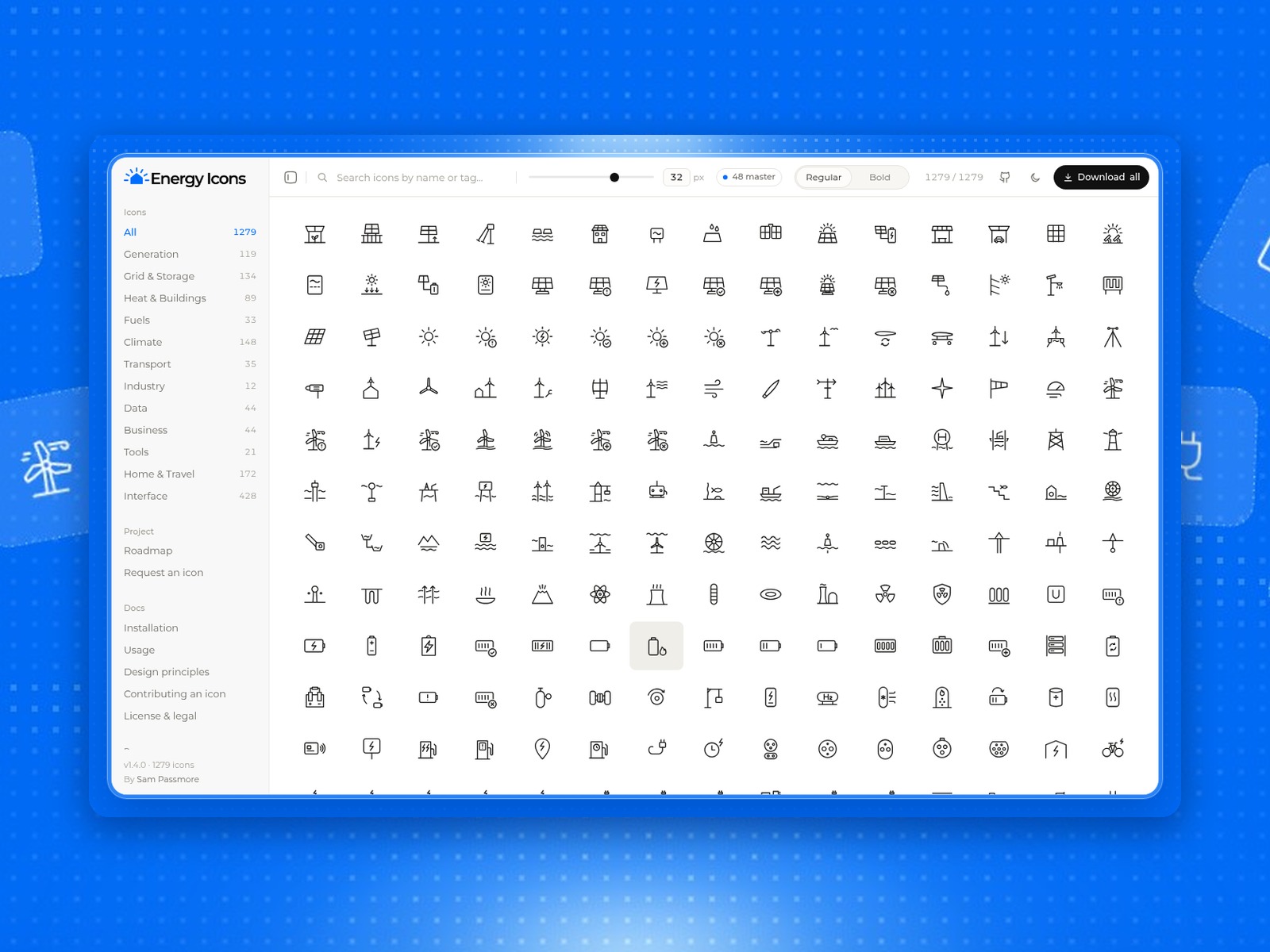Click the radiation trefoil hazard icon
This screenshot has height=952, width=1270.
[885, 594]
